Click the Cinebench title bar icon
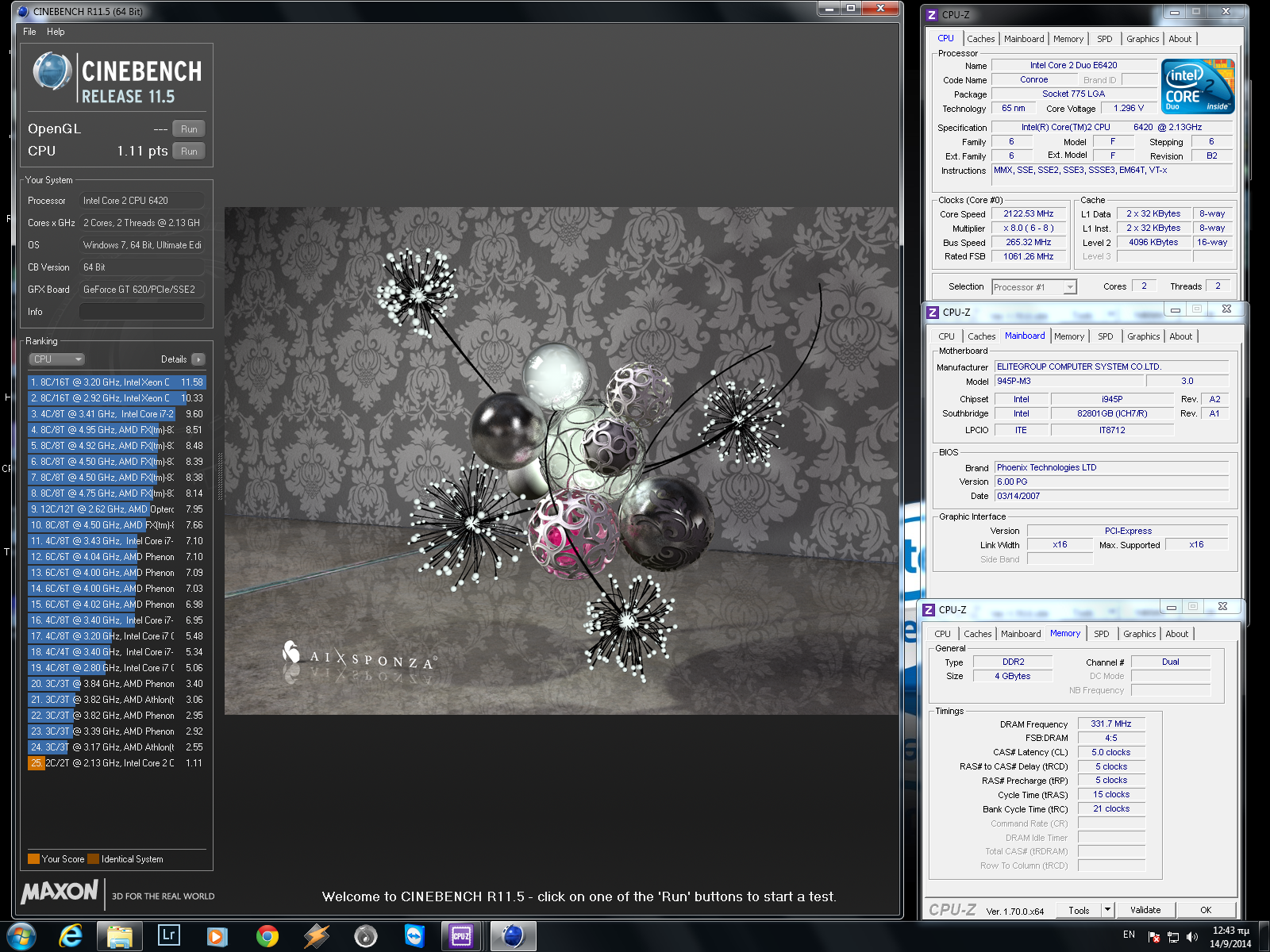The image size is (1270, 952). click(22, 12)
